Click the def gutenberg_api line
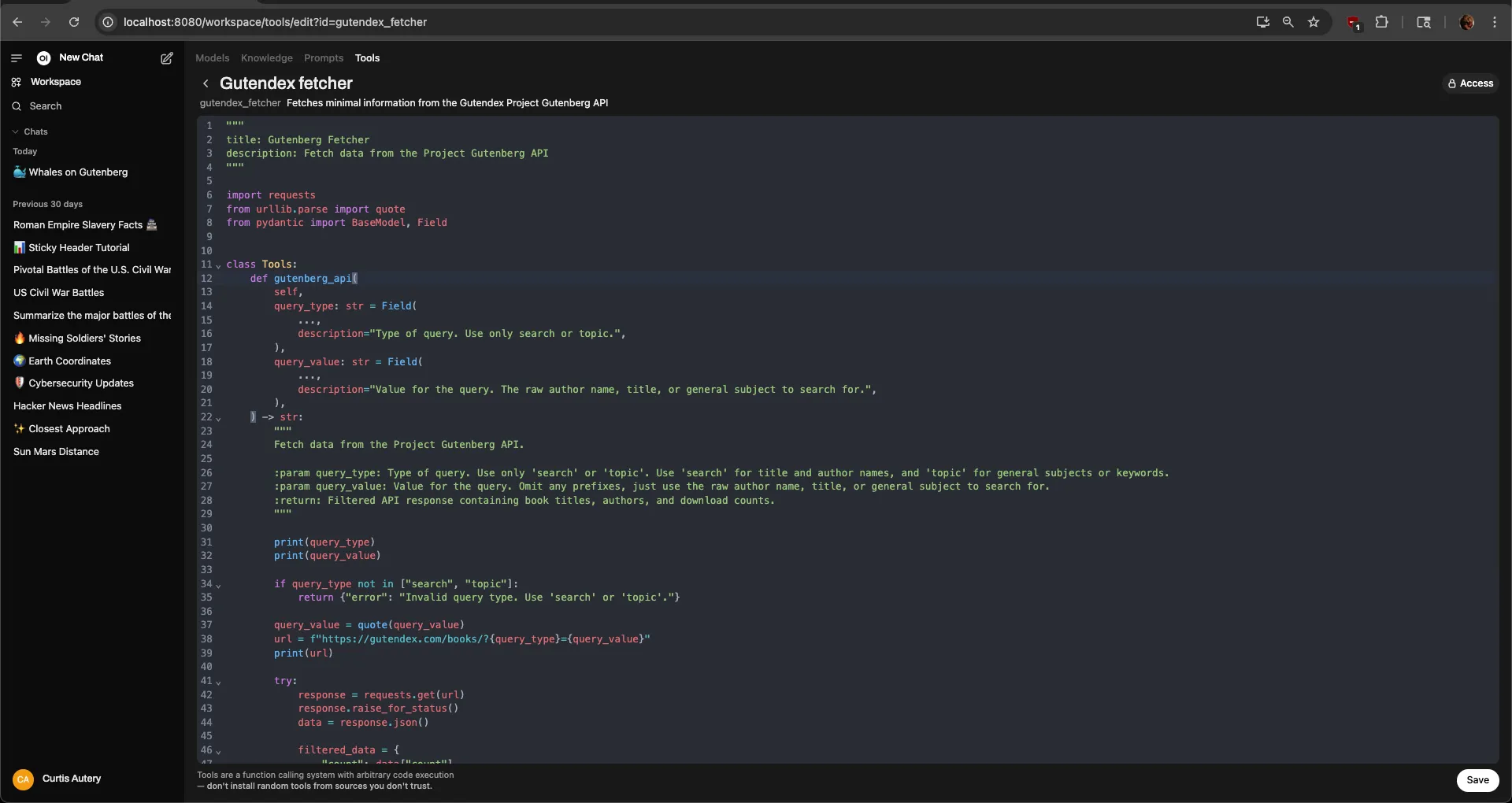Screen dimensions: 1512x803 [304, 279]
